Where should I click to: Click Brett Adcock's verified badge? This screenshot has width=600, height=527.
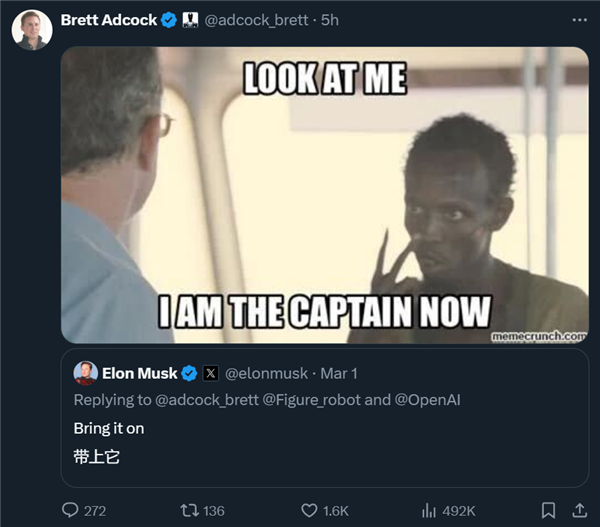[x=170, y=20]
